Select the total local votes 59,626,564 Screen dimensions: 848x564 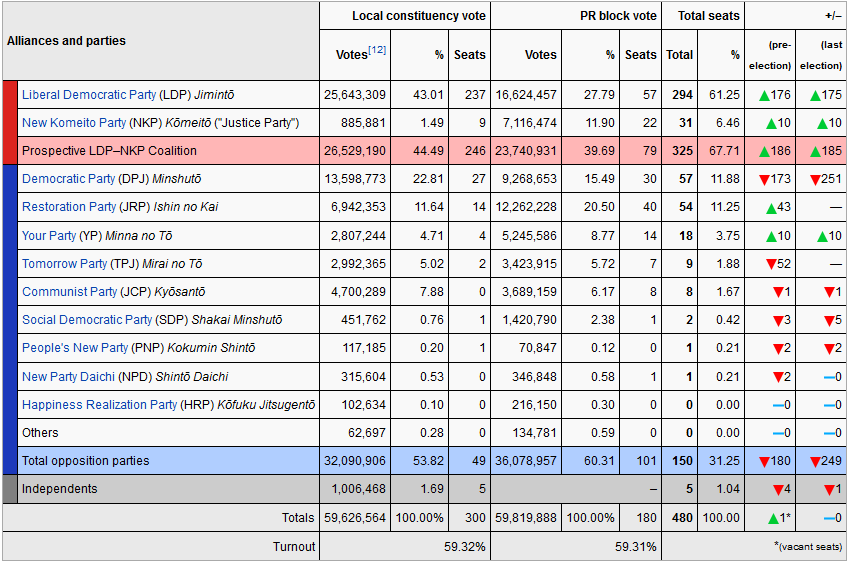[355, 517]
